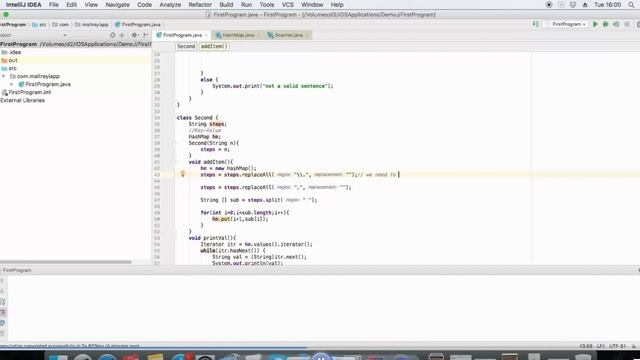Click the FirstProgram project root row
The image size is (640, 360).
click(x=76, y=44)
